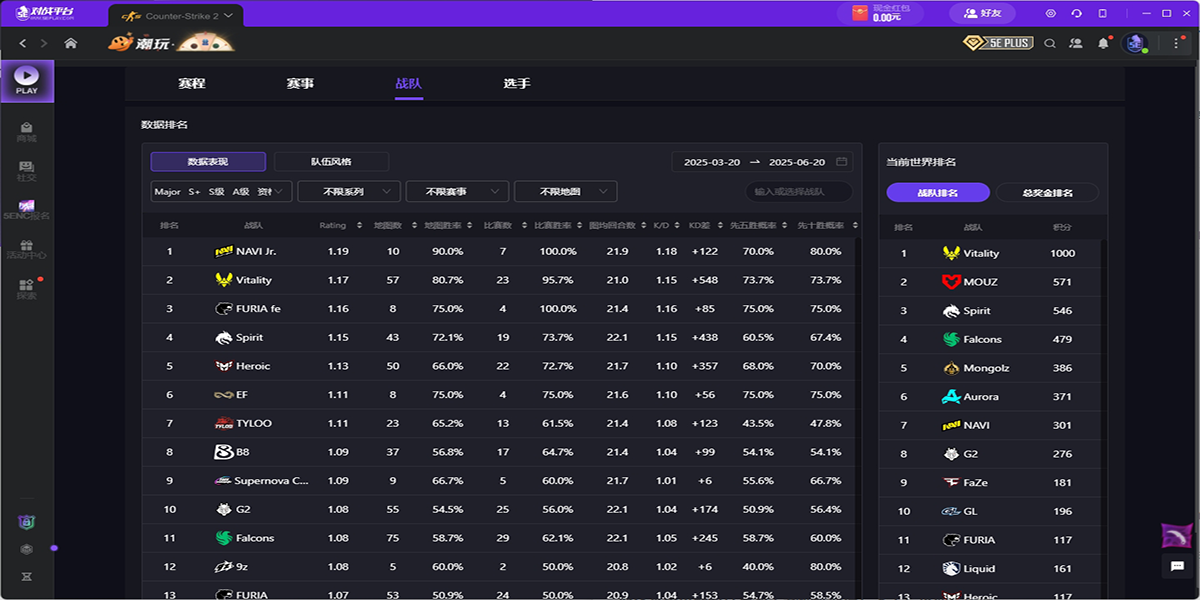Go back with the left arrow
The image size is (1200, 600).
click(23, 43)
